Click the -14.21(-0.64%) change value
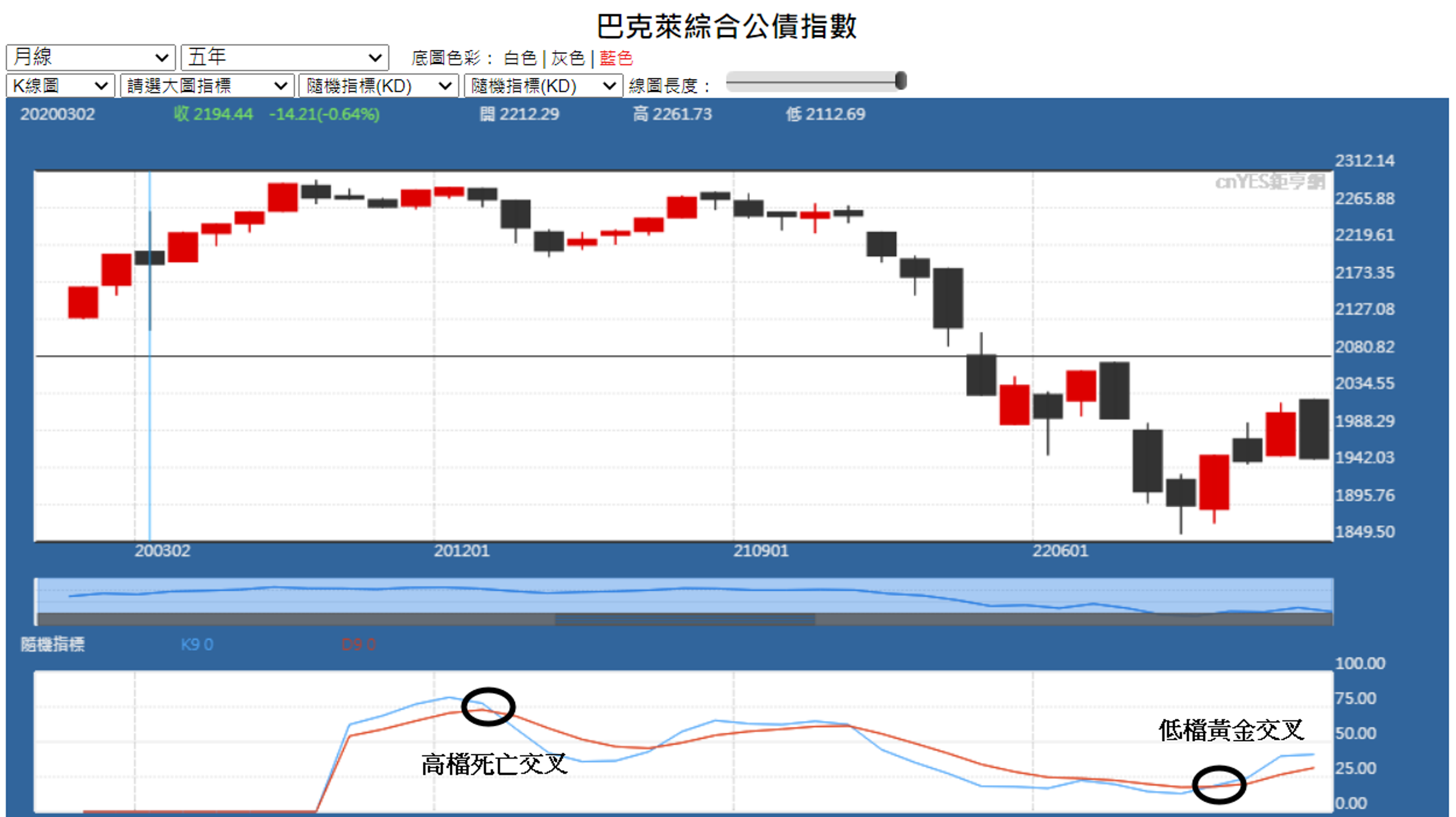 (x=325, y=114)
